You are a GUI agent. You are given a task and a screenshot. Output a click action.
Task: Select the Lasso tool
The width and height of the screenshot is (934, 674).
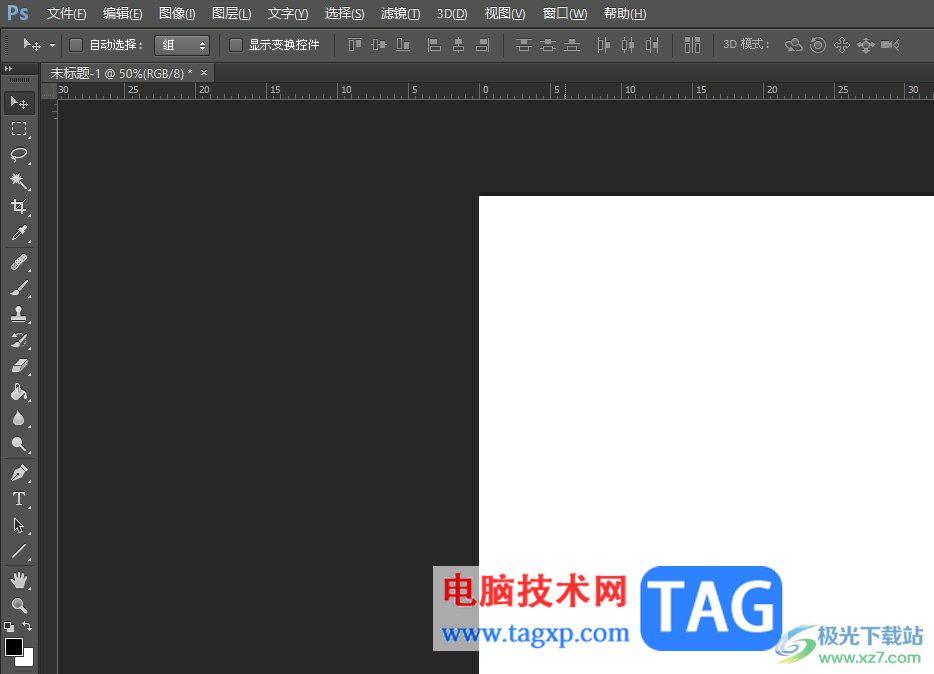pos(19,155)
